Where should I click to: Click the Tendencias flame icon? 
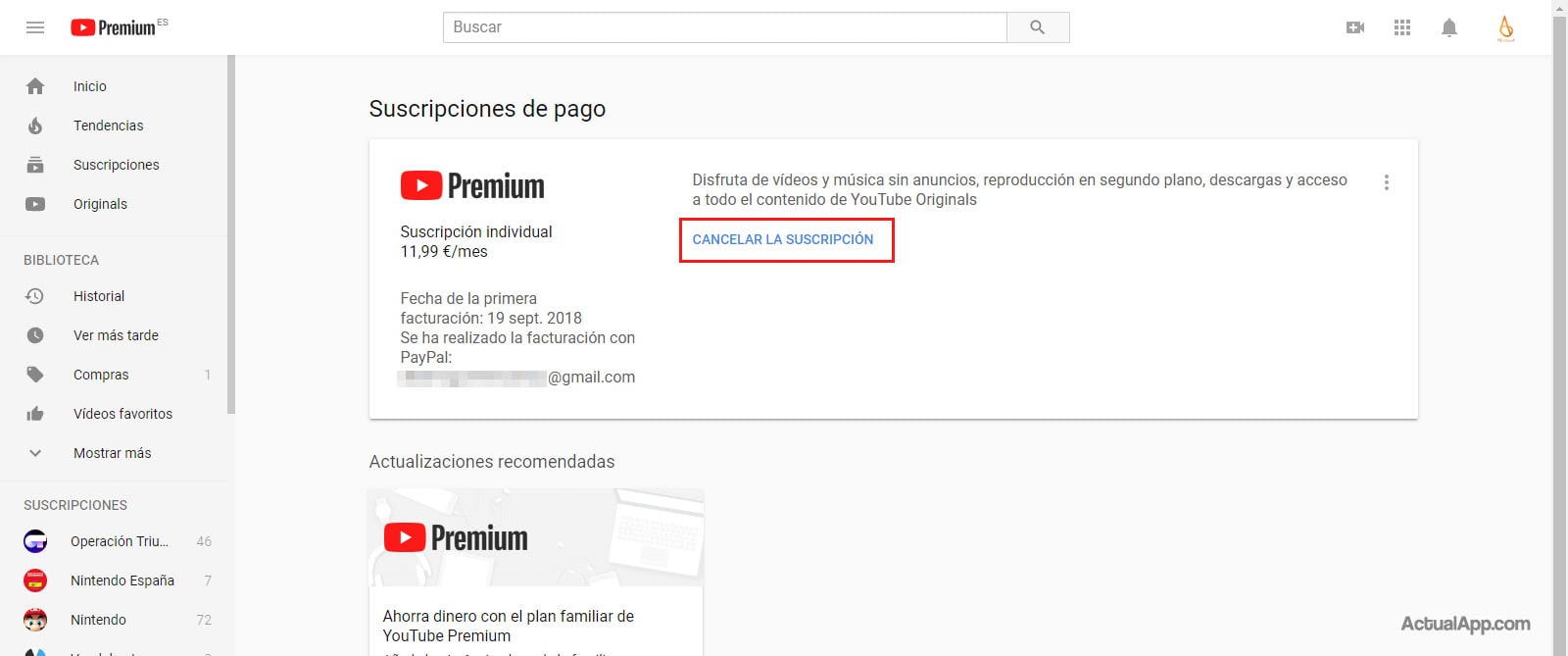[35, 126]
